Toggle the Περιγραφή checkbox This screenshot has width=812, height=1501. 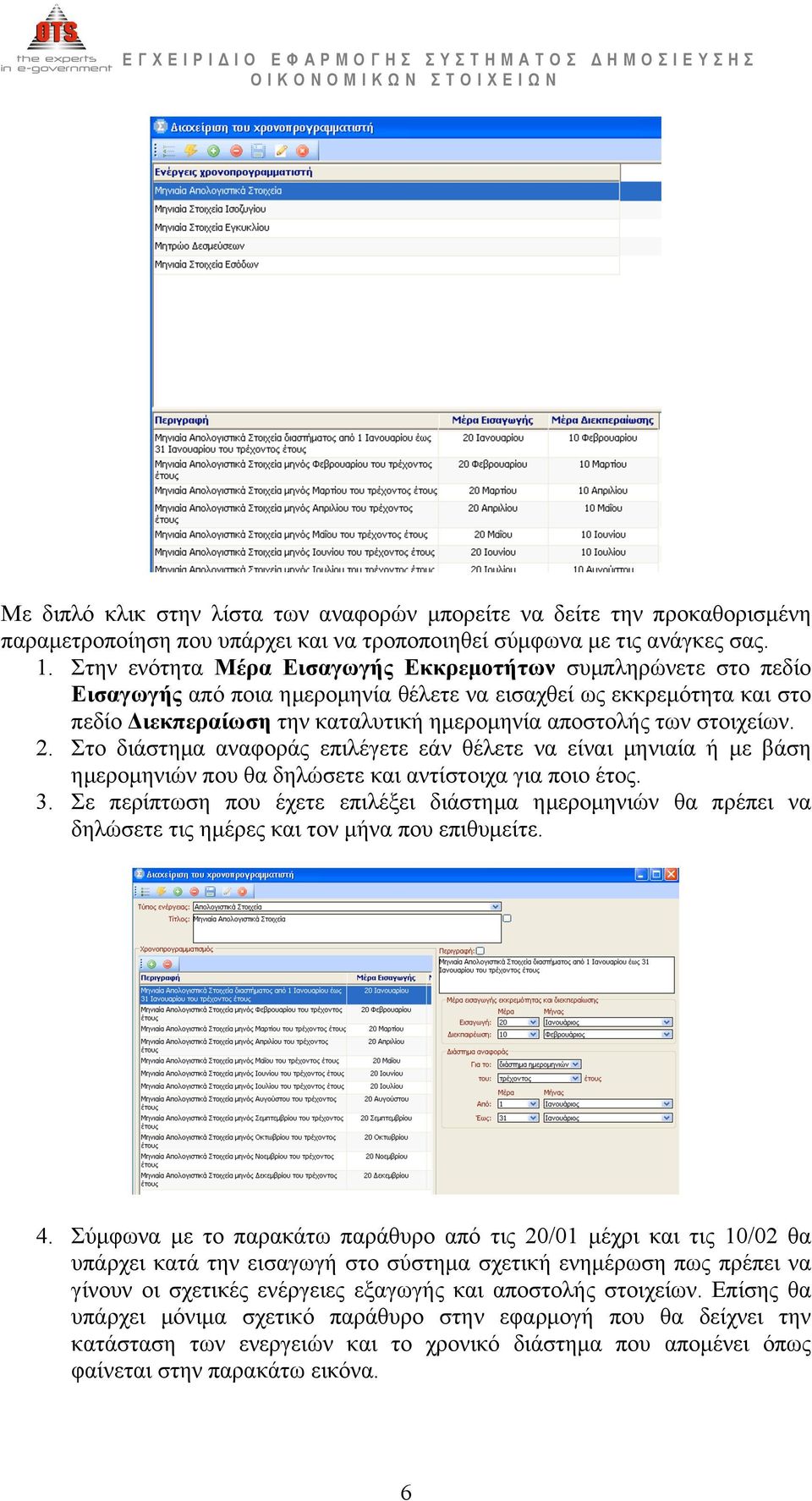480,950
